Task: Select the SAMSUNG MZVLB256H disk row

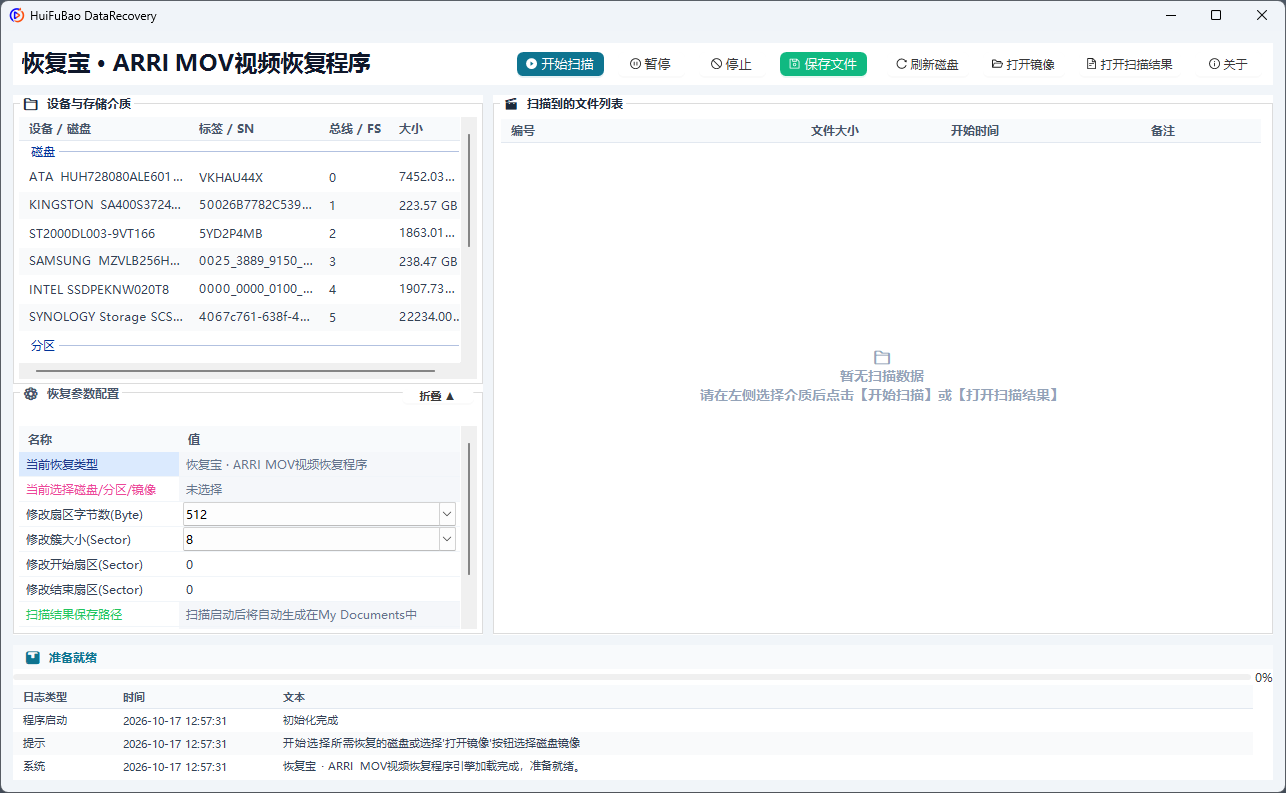Action: click(x=240, y=261)
